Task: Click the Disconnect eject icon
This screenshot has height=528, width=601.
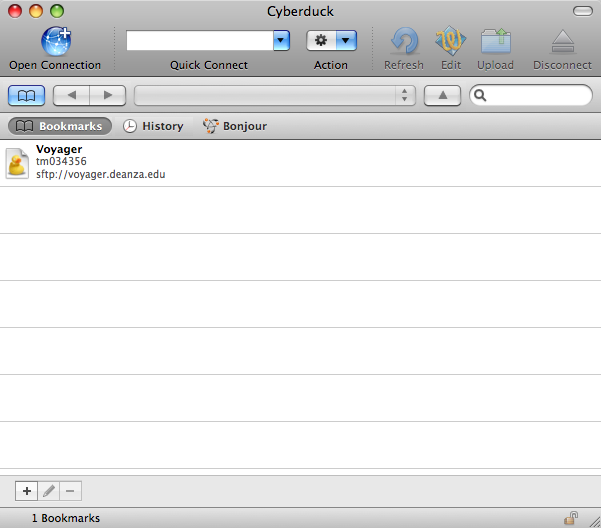Action: click(562, 41)
